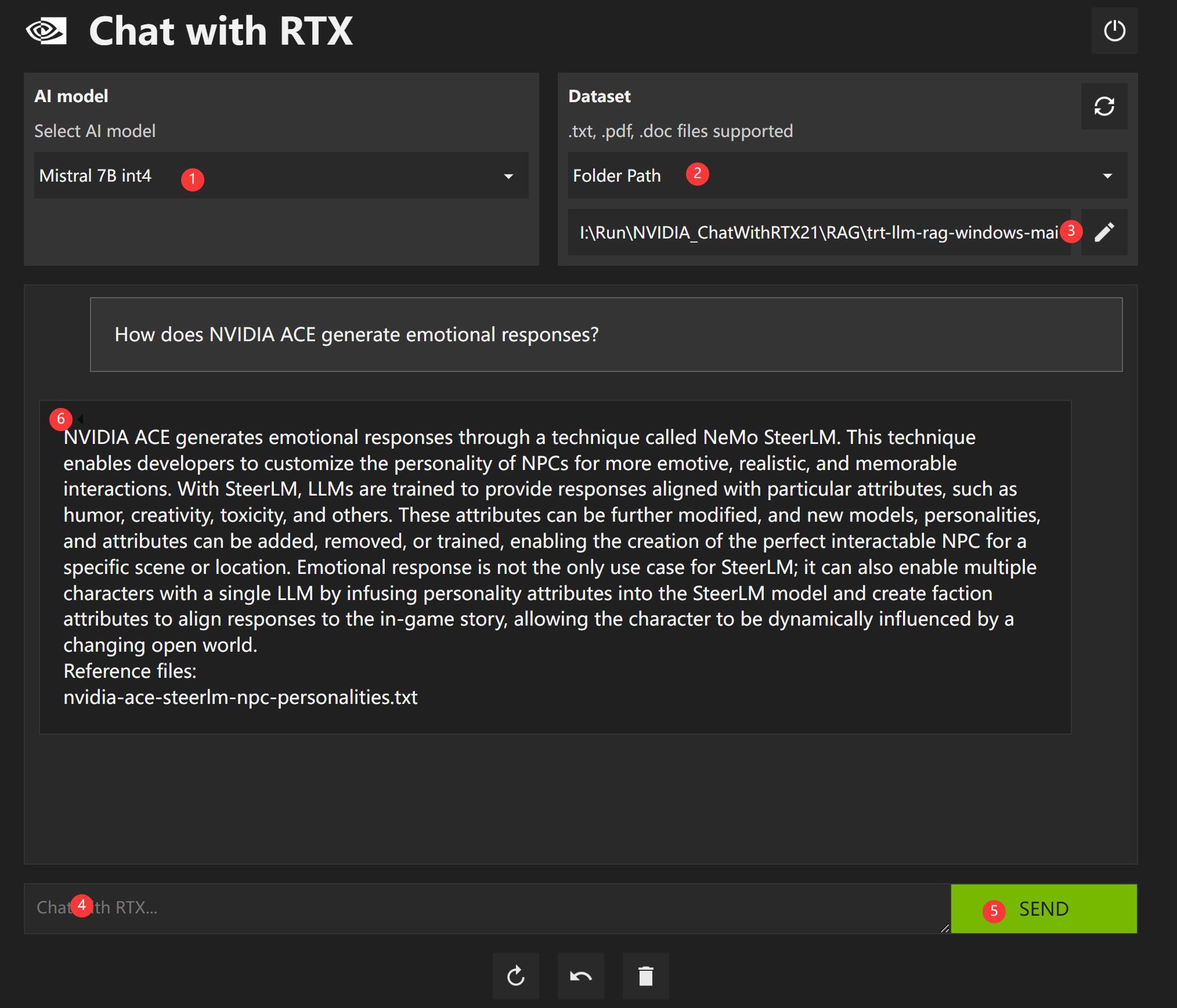Open the Folder Path dataset dropdown
Image resolution: width=1177 pixels, height=1008 pixels.
tap(847, 175)
